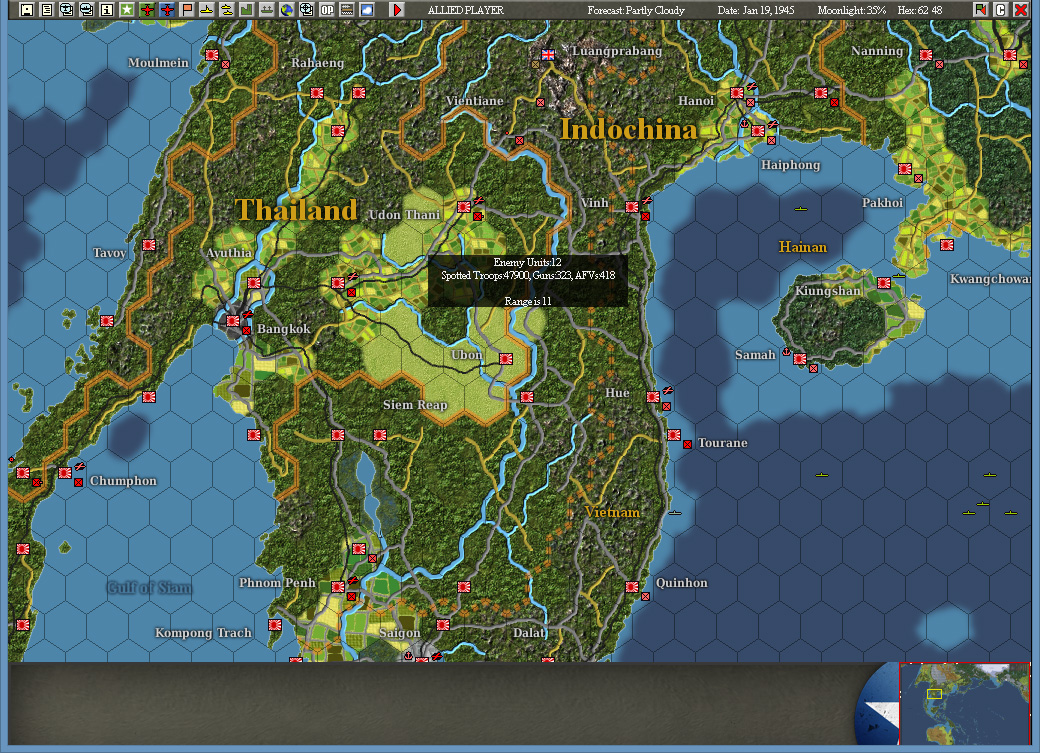
Task: Click the orange flag toolbar icon
Action: click(x=186, y=10)
